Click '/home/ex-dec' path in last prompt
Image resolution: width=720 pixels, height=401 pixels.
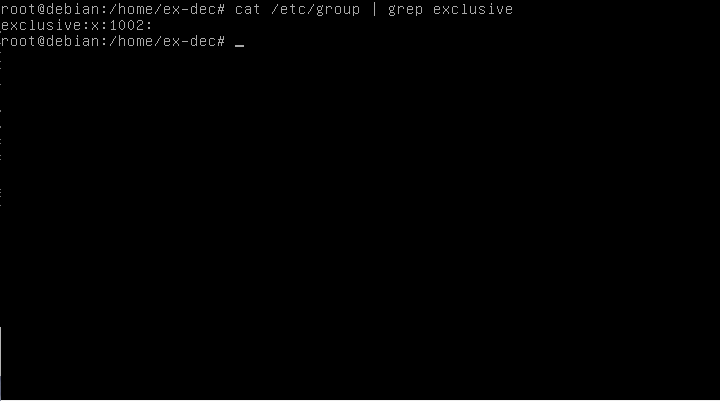click(x=163, y=41)
